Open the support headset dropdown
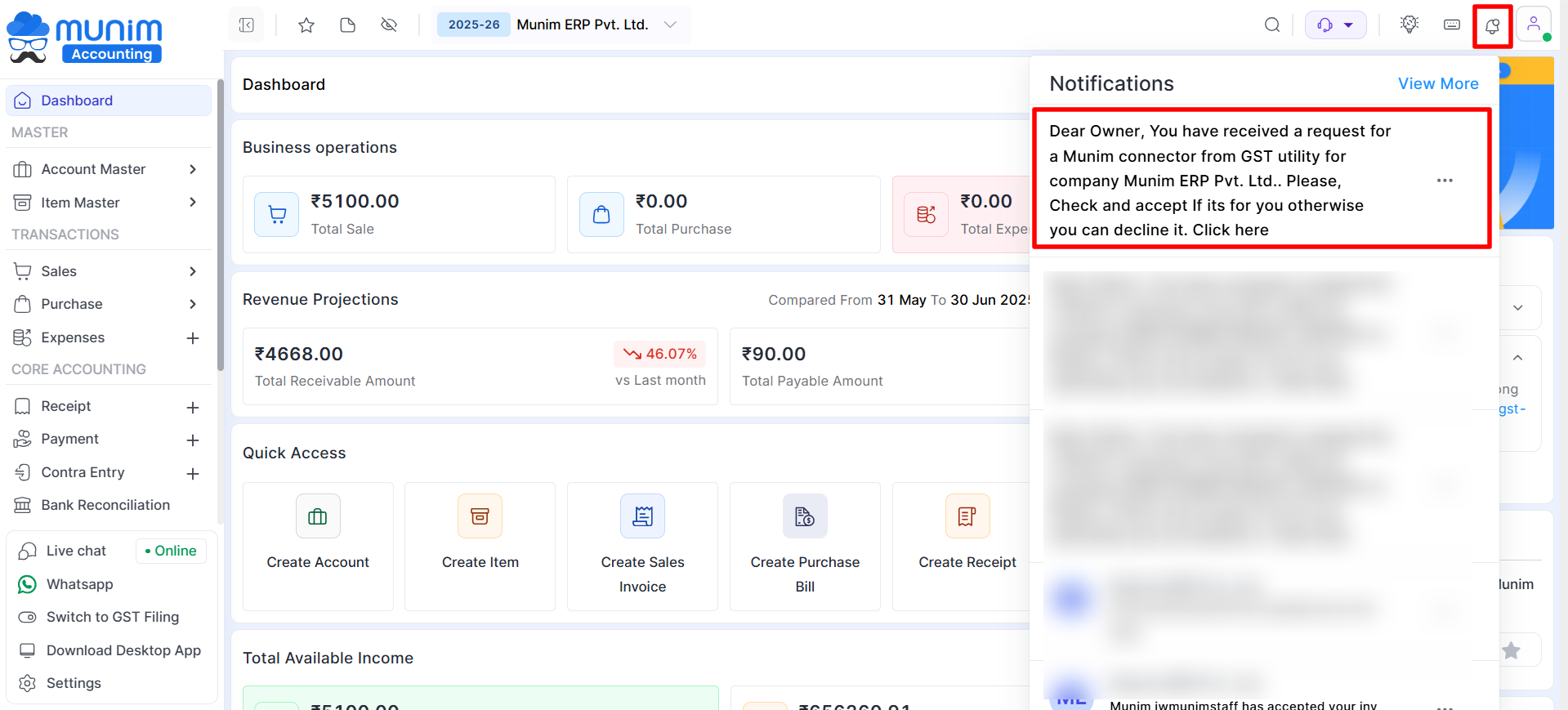The width and height of the screenshot is (1568, 710). click(1336, 25)
